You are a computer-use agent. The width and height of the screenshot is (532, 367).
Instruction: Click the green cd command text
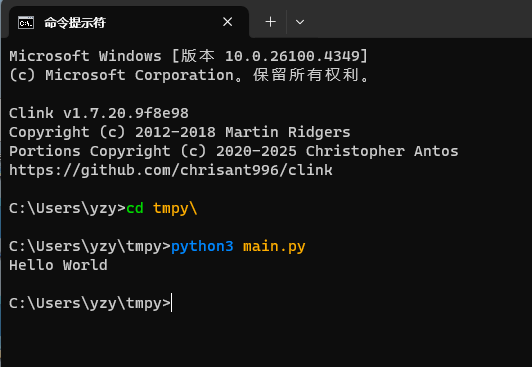pyautogui.click(x=135, y=208)
